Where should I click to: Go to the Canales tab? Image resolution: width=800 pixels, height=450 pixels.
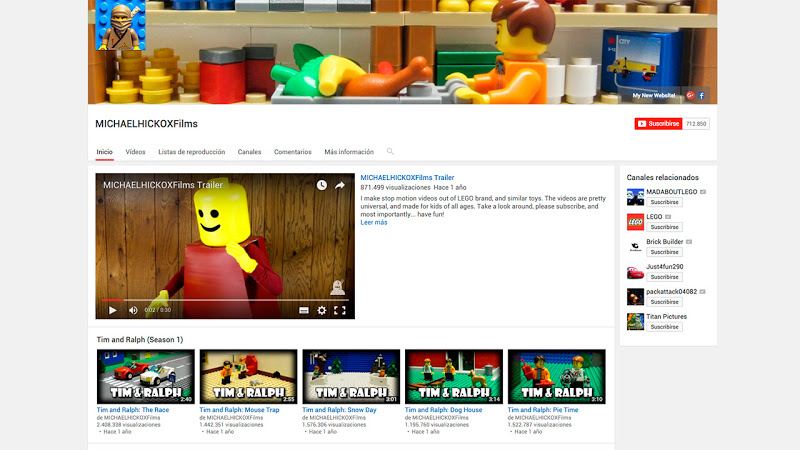point(249,152)
